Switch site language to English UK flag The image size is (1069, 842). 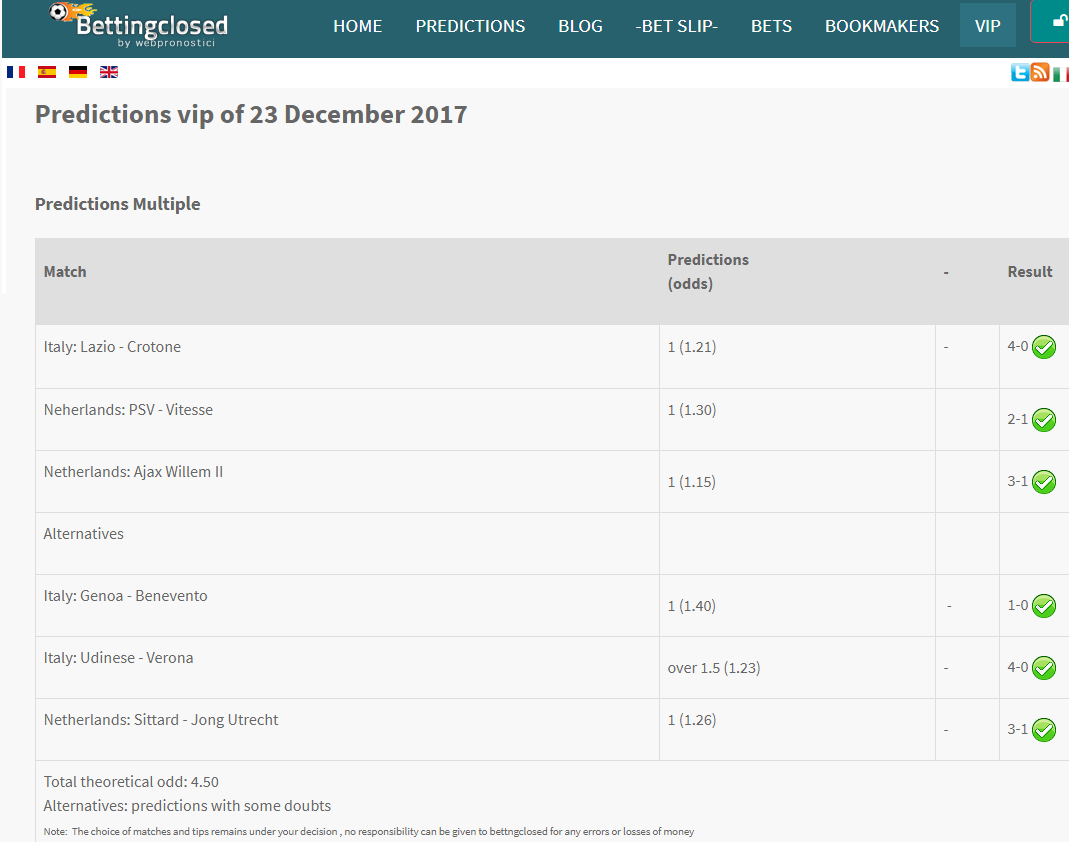[109, 72]
